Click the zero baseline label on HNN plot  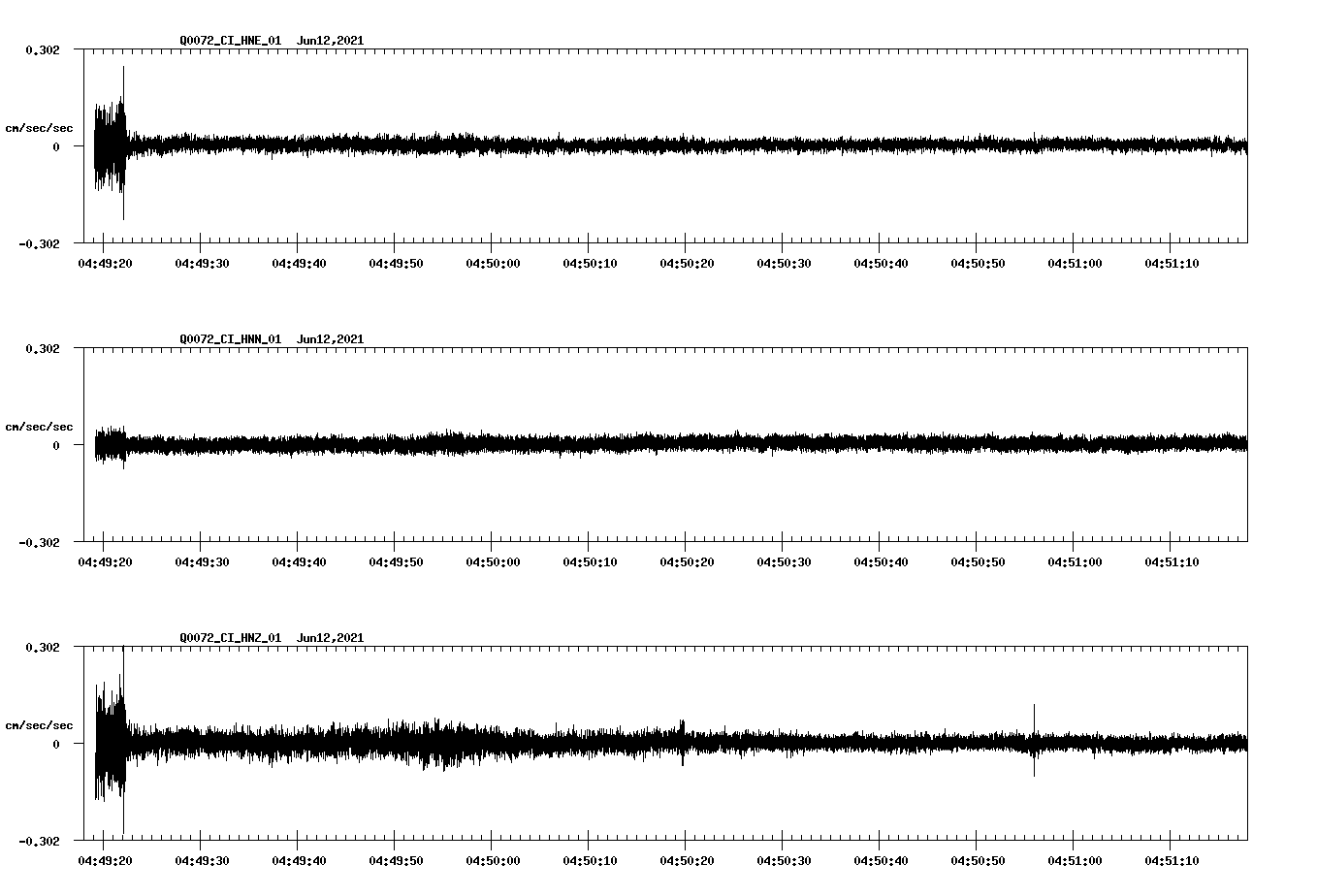[56, 445]
